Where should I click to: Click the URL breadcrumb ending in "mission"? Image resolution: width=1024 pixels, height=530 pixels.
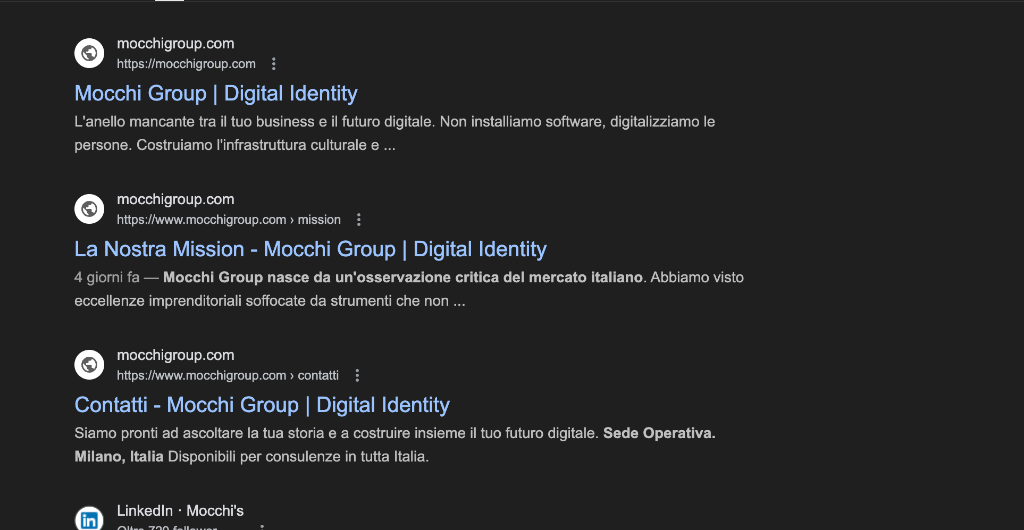(228, 220)
